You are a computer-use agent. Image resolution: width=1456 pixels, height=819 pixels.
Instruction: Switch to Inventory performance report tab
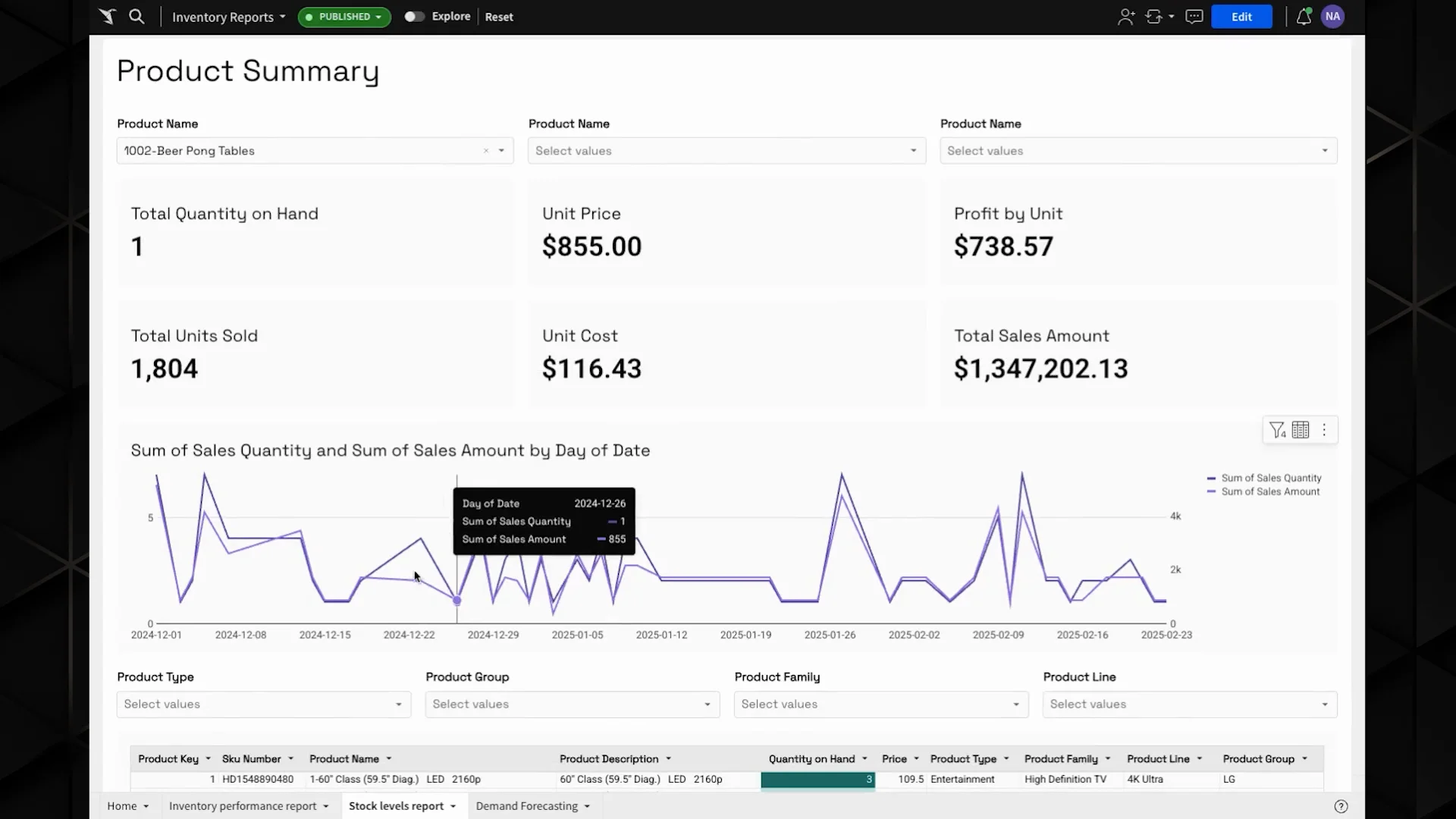[243, 806]
